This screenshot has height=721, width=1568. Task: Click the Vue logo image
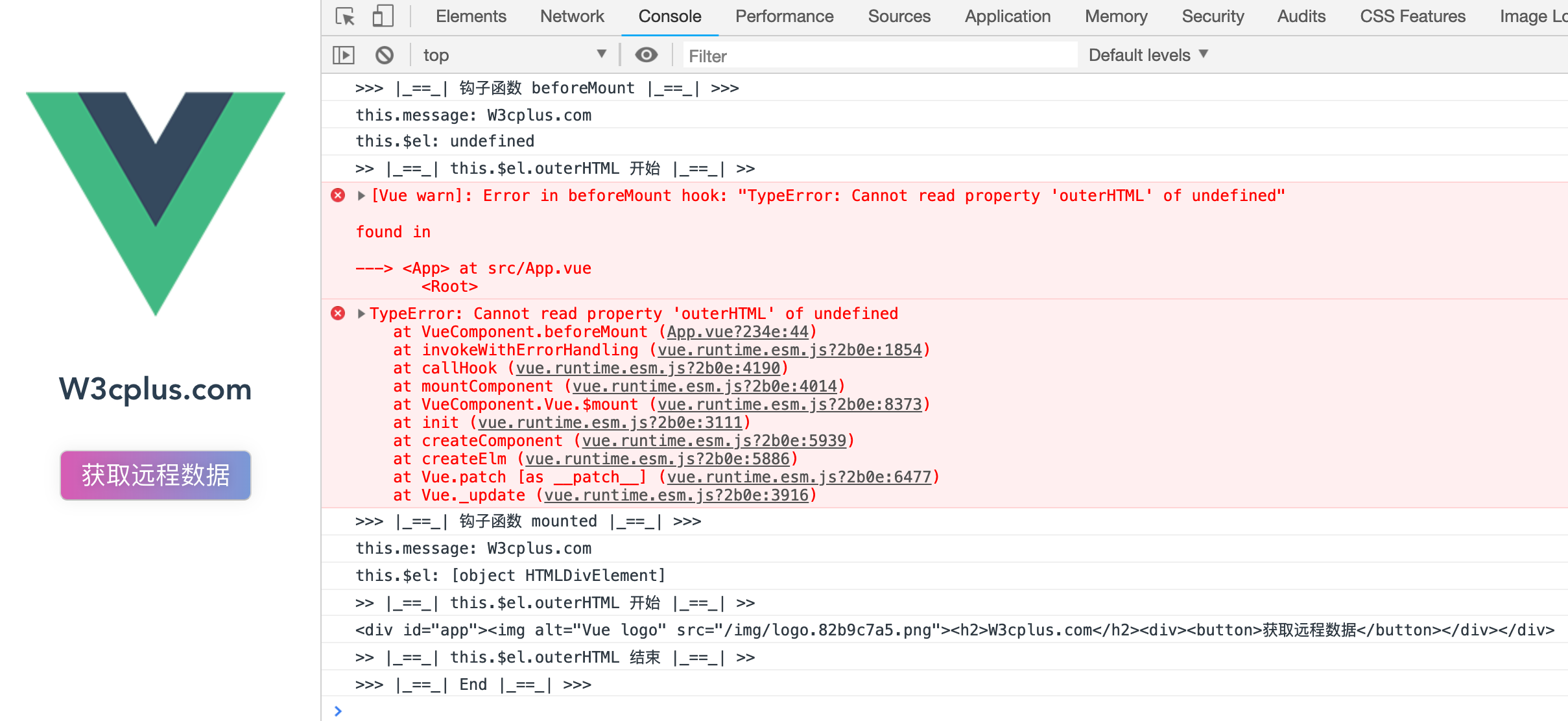pos(156,204)
